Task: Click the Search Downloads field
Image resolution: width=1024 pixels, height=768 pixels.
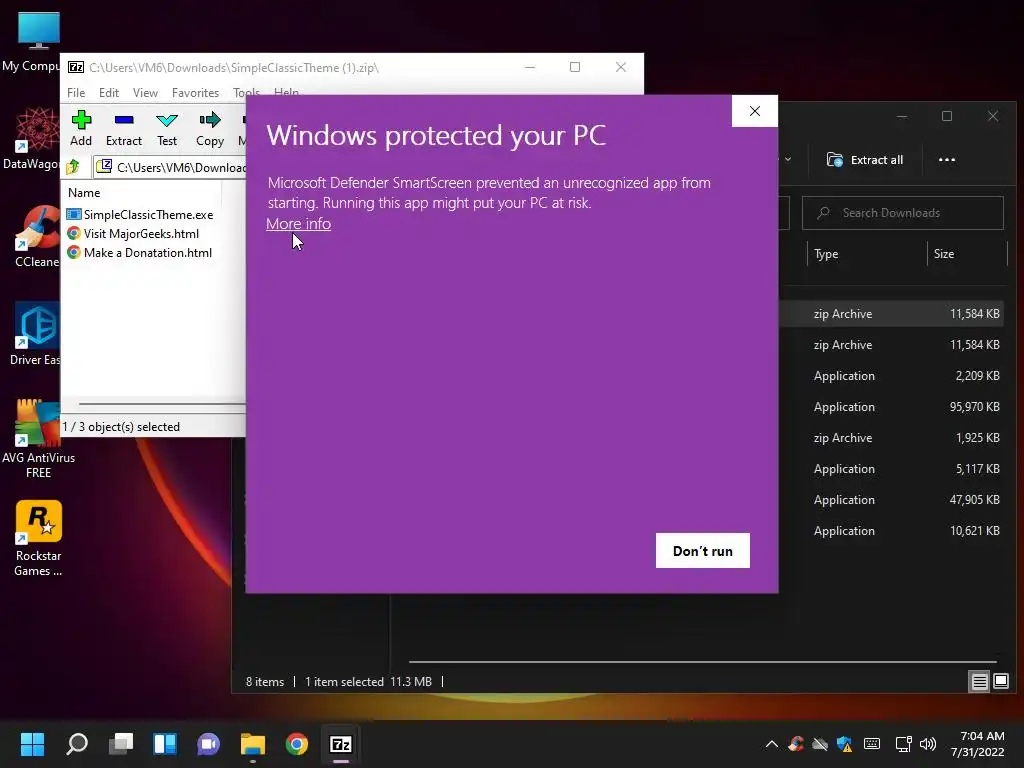Action: (903, 213)
